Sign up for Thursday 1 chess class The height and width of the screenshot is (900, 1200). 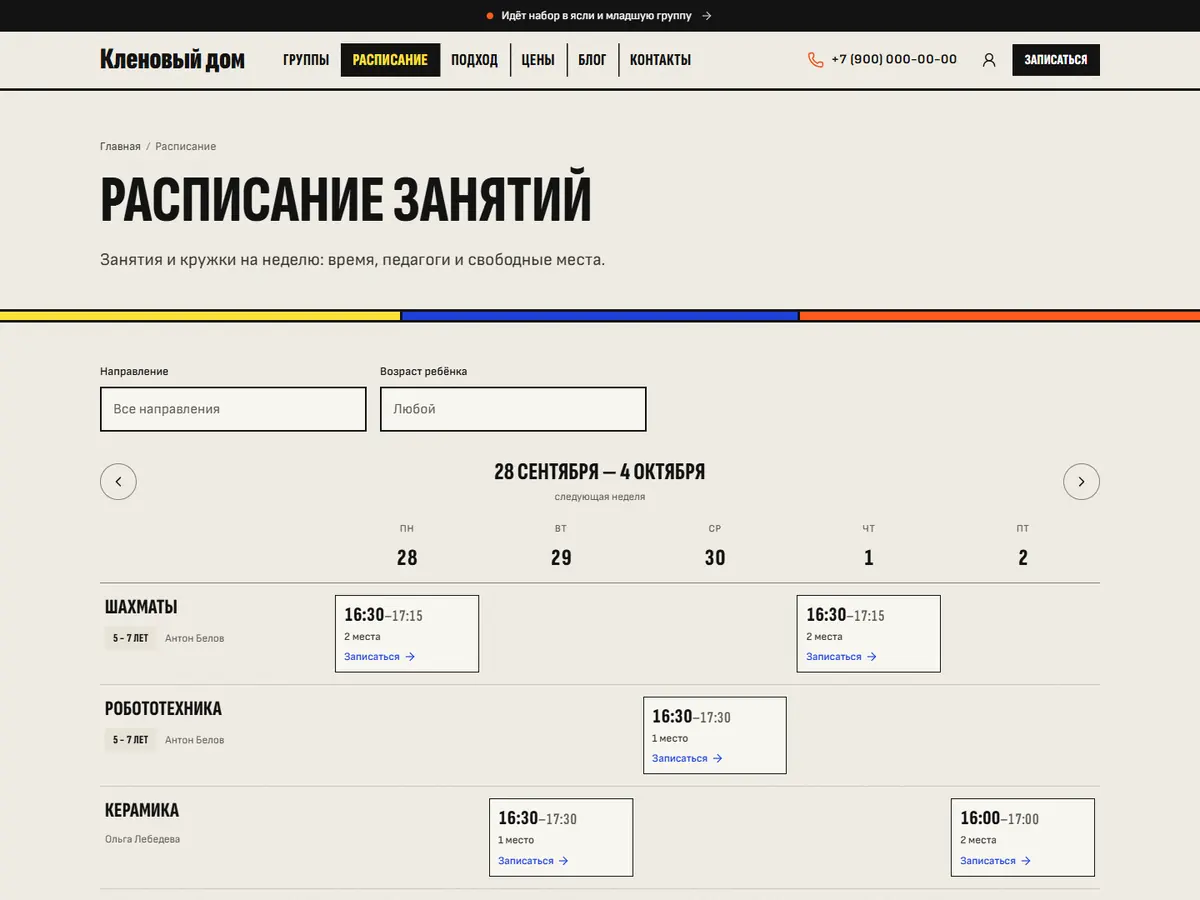(x=841, y=657)
